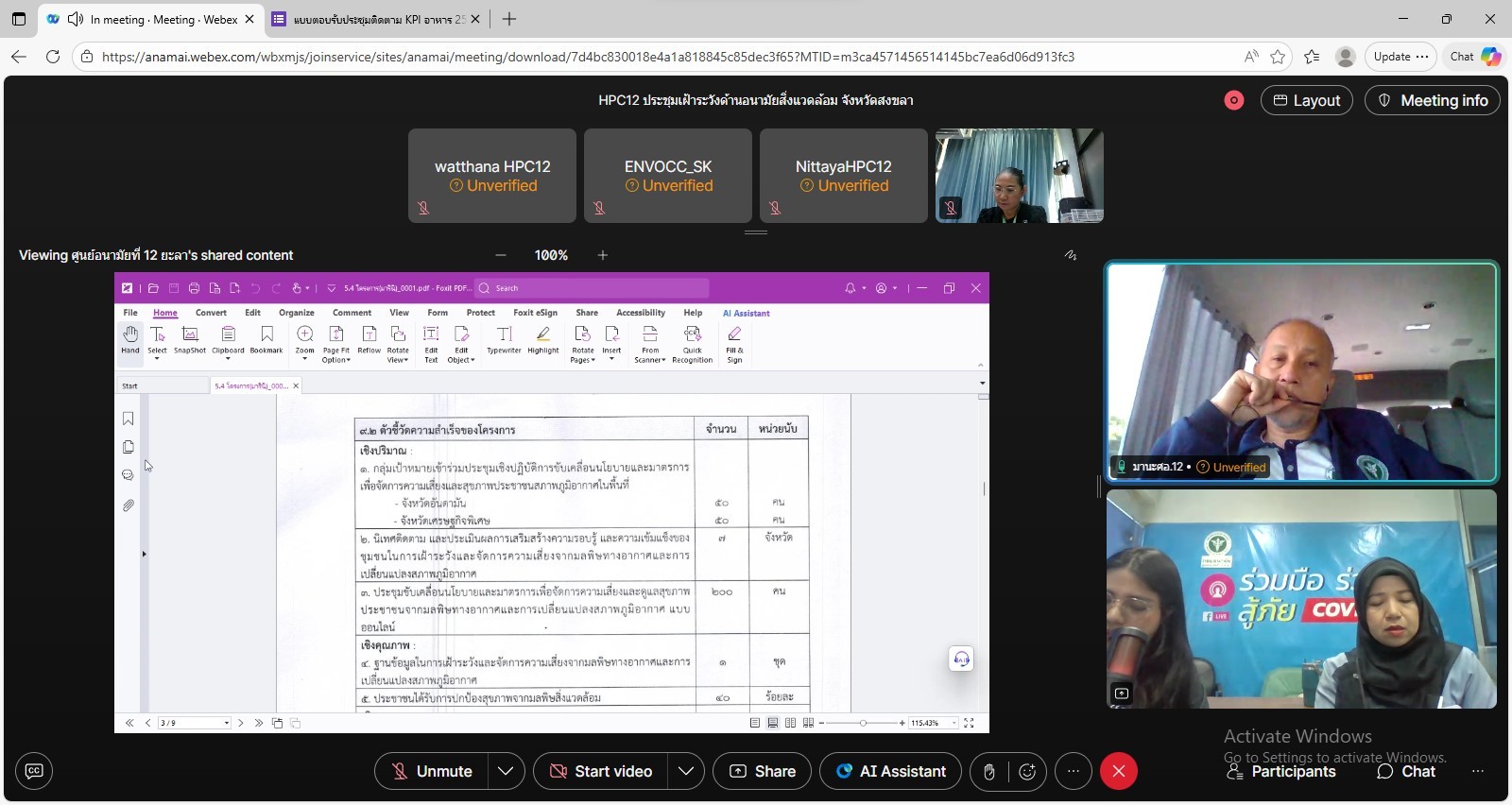This screenshot has width=1512, height=805.
Task: Click the annotate pencil icon
Action: 1071,255
